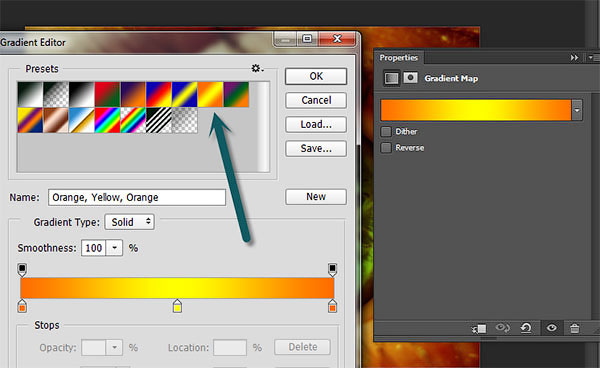This screenshot has height=368, width=600.
Task: Select the Copper preset swatch
Action: [56, 120]
